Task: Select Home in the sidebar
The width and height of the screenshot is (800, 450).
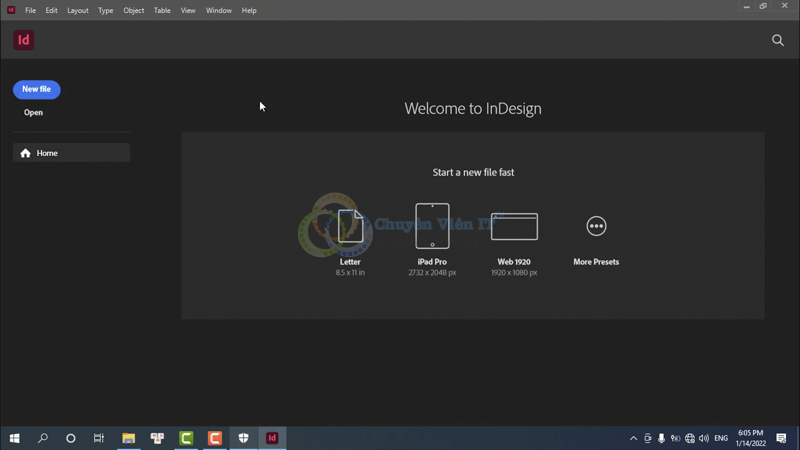Action: (x=71, y=153)
